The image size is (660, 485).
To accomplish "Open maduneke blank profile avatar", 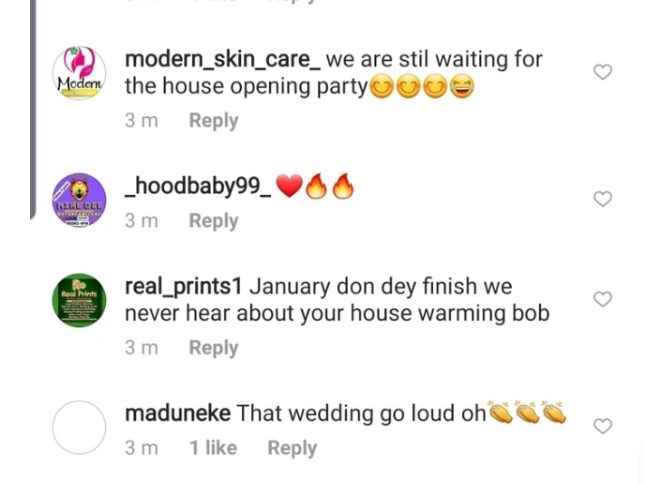I will point(79,427).
